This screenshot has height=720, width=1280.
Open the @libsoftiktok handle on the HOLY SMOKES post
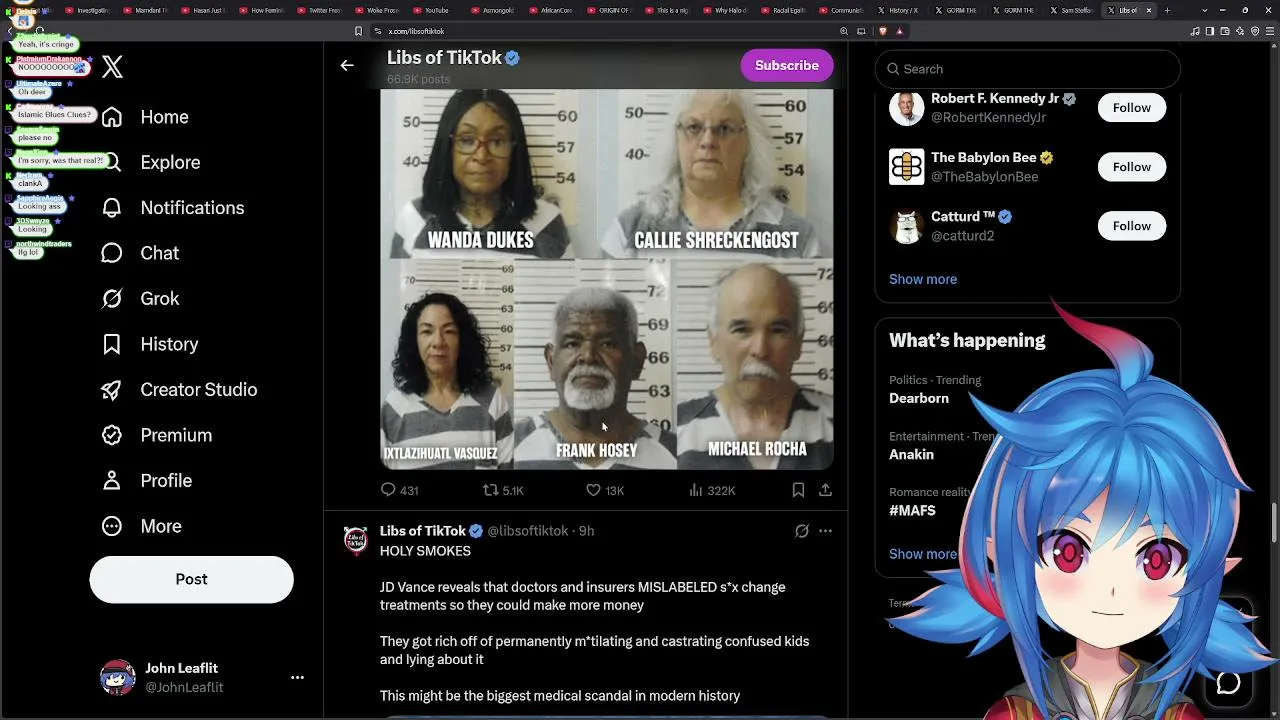[528, 531]
